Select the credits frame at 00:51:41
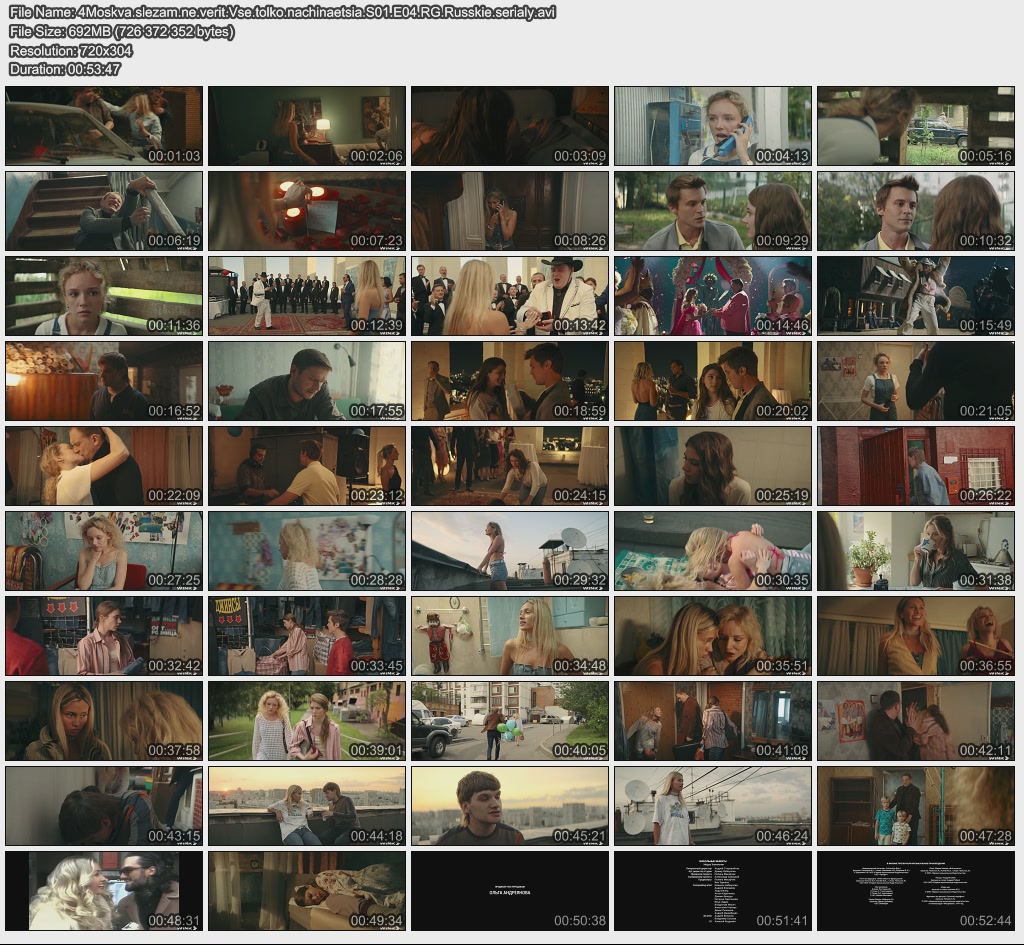Viewport: 1024px width, 945px height. pos(712,891)
